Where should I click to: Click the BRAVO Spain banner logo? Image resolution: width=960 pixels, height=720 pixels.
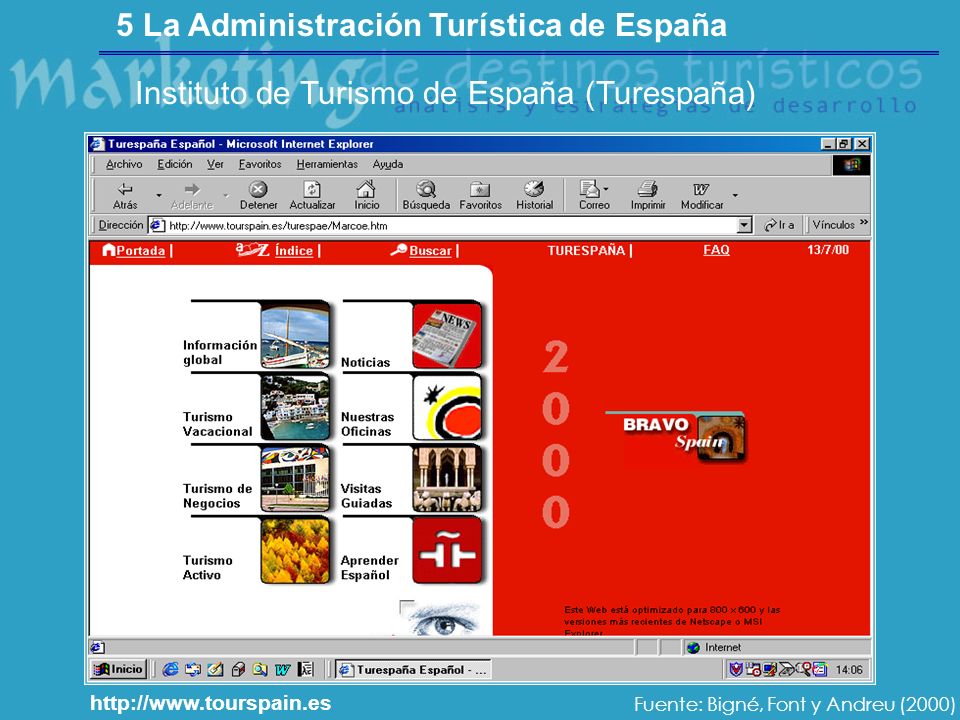(x=676, y=437)
